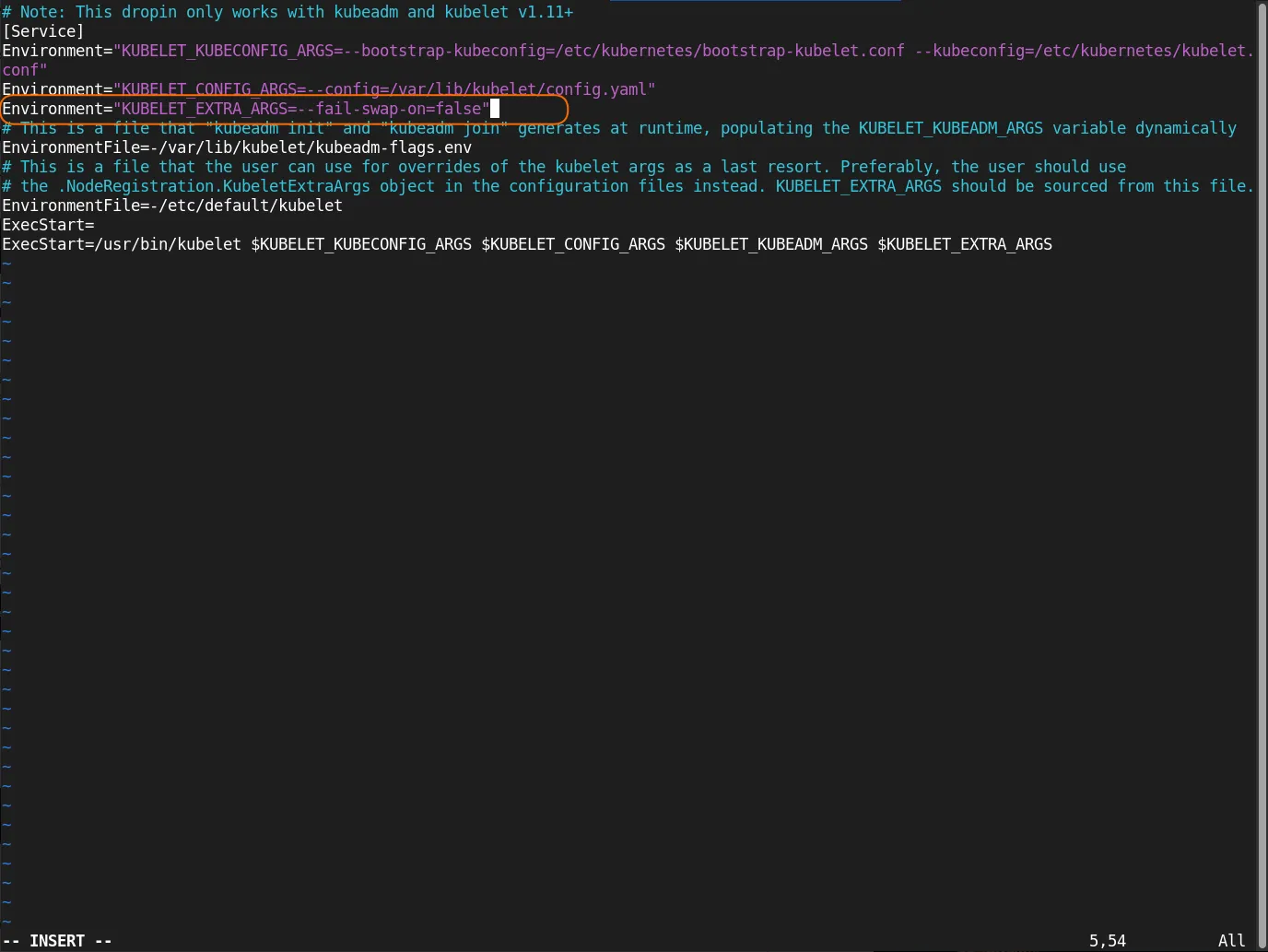Click the "All" scroll position indicator
This screenshot has height=952, width=1268.
(1232, 941)
